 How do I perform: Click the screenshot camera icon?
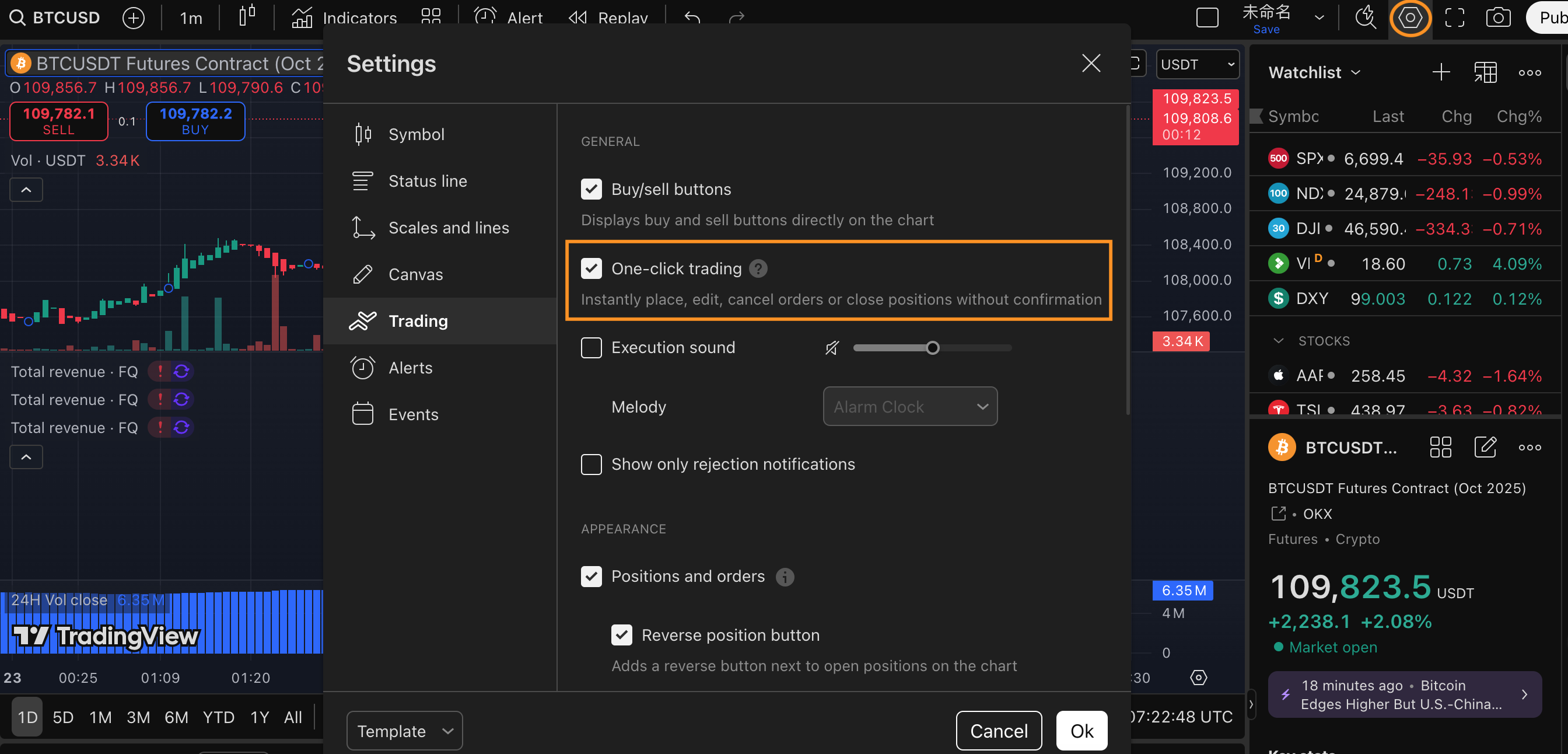(x=1497, y=17)
